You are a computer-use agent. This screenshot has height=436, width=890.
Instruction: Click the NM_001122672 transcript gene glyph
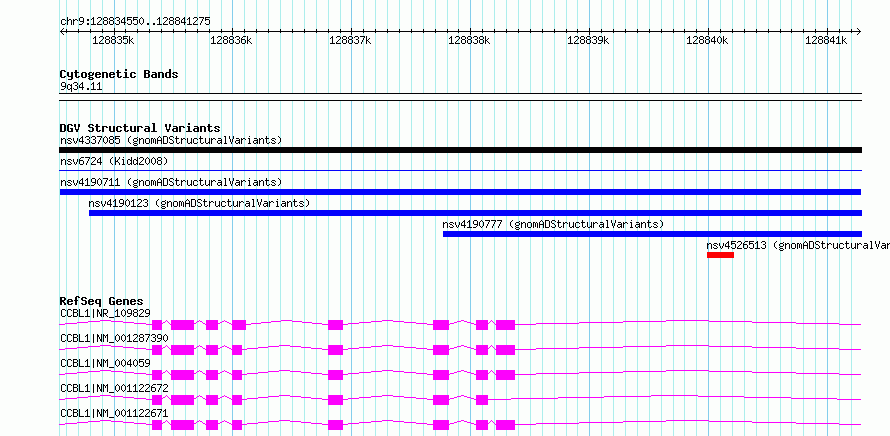(460, 400)
